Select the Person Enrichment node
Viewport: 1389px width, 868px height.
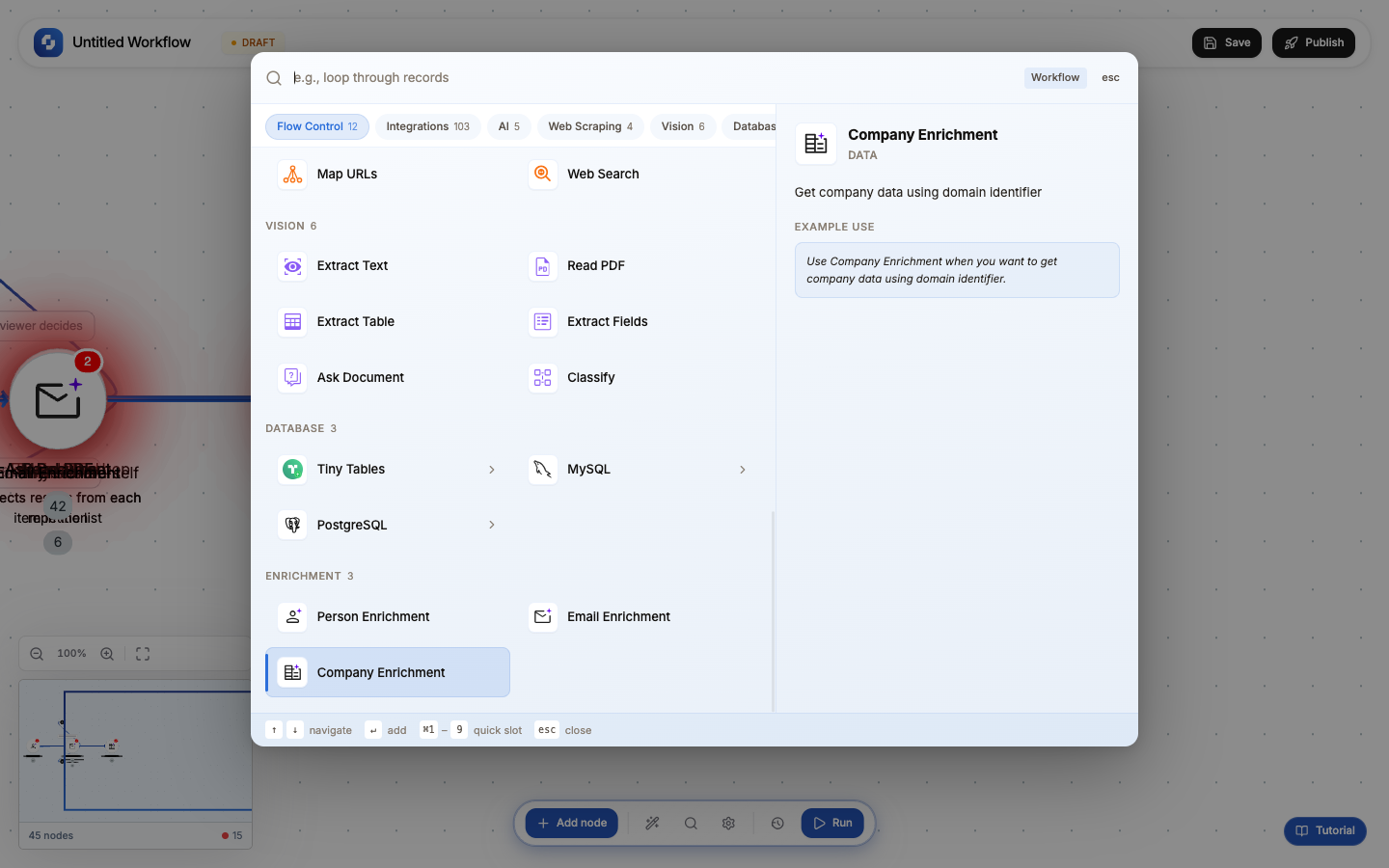388,617
